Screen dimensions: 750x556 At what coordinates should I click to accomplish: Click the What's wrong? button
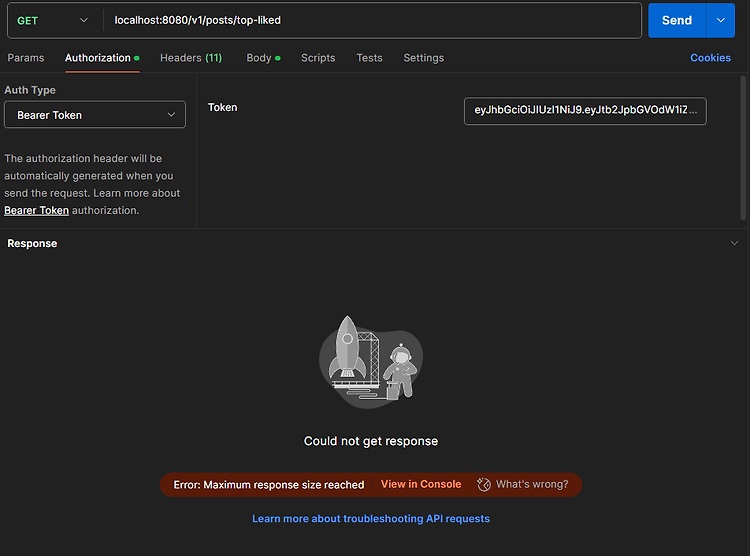click(523, 484)
